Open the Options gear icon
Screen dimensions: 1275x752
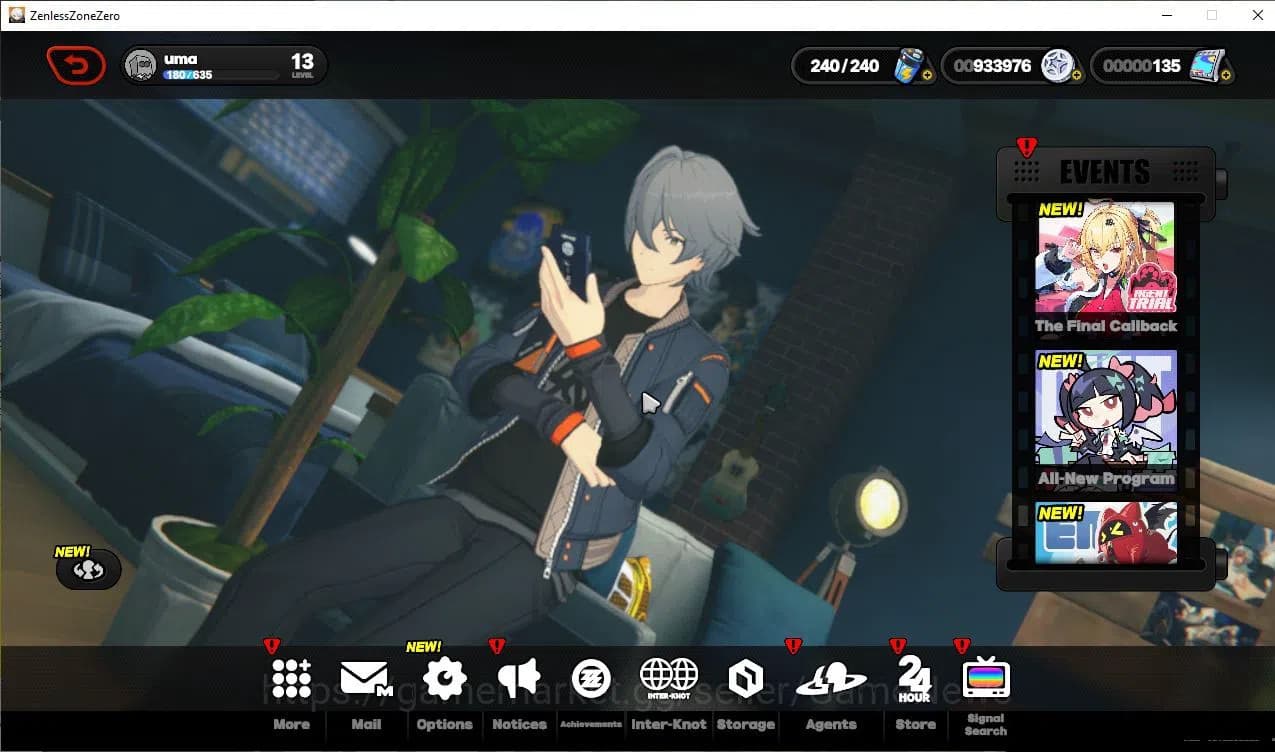click(445, 679)
